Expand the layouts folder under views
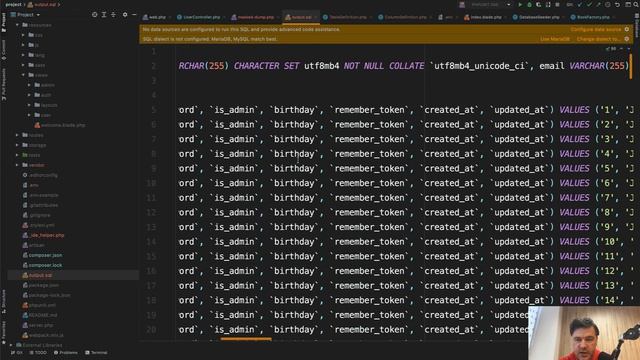 point(29,105)
